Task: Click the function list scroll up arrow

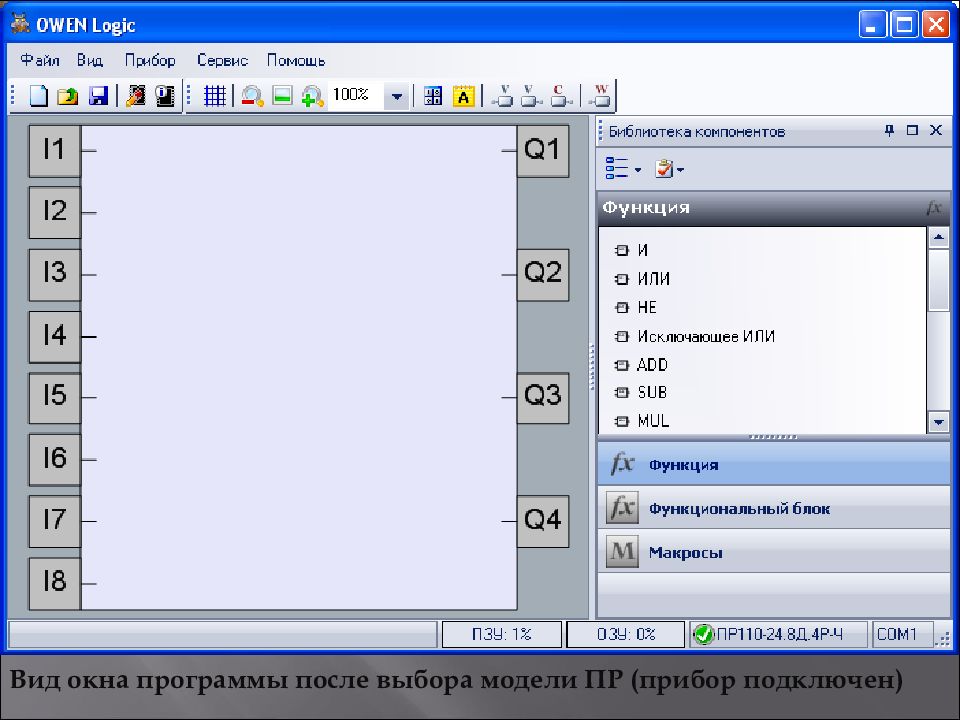Action: click(939, 237)
